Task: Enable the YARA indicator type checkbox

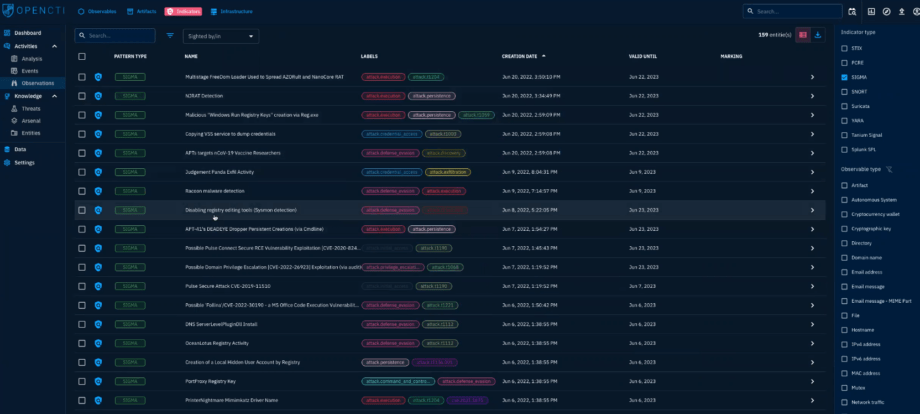Action: (845, 120)
